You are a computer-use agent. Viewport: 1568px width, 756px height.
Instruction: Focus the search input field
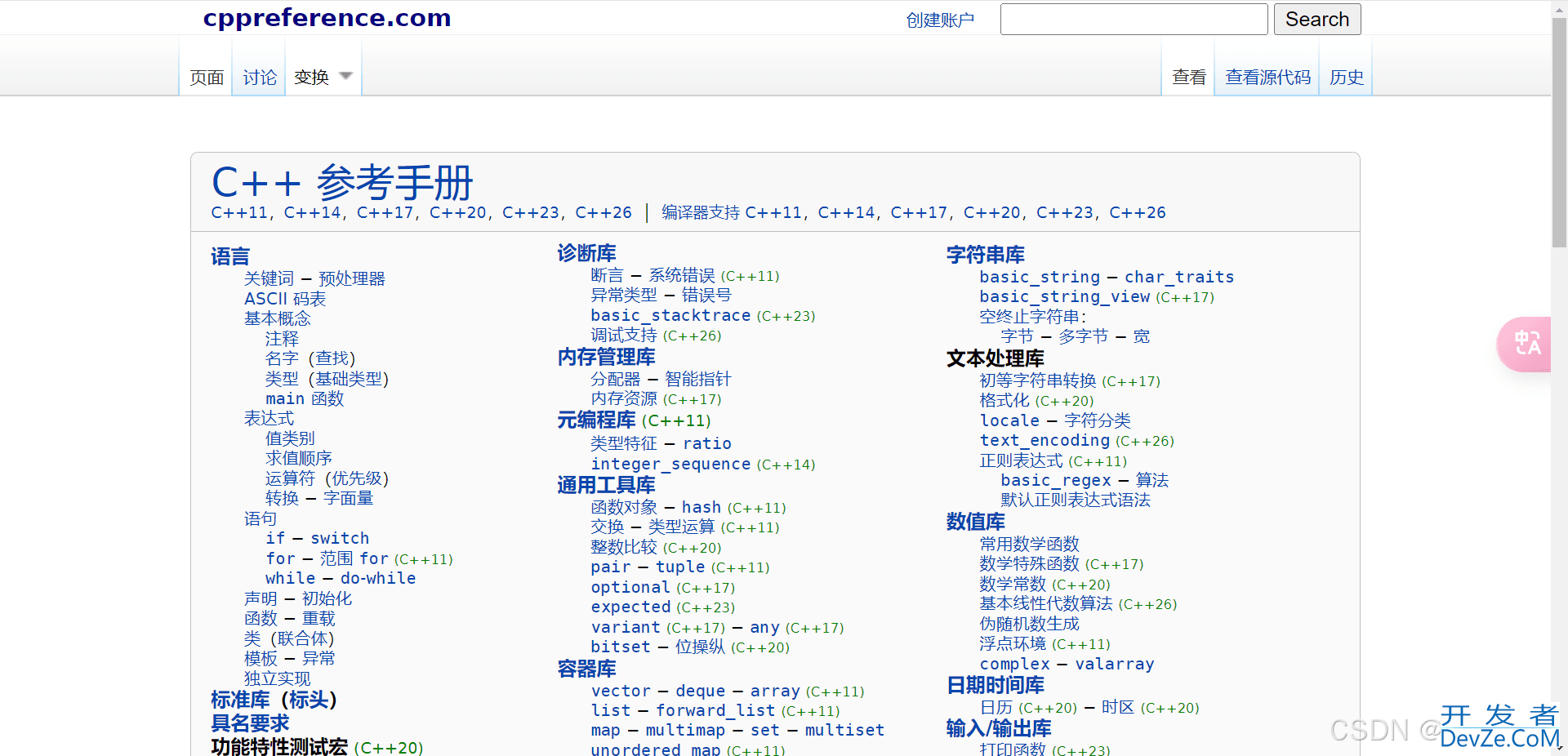(1133, 20)
